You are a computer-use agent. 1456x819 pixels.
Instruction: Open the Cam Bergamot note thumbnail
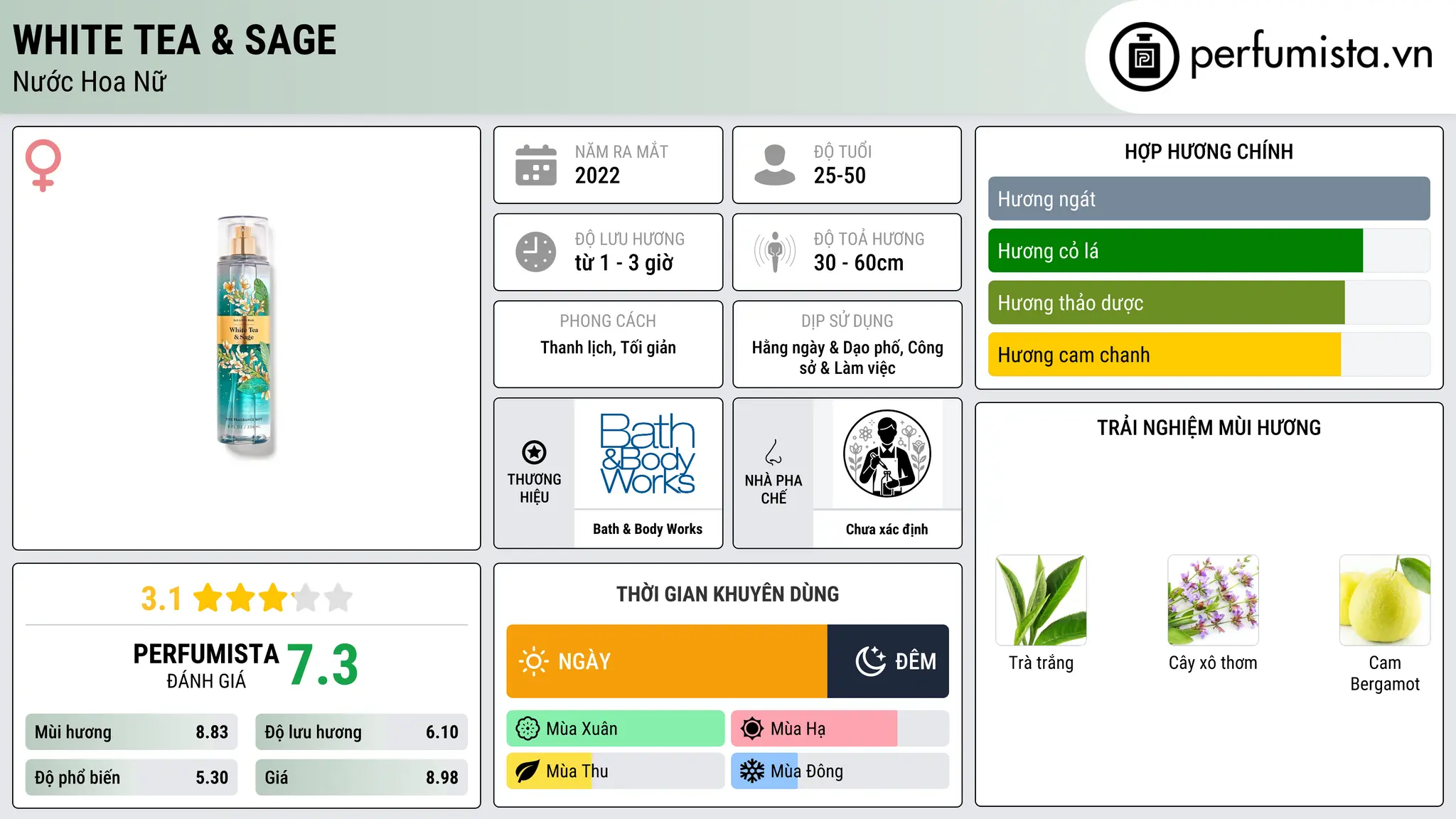coord(1385,600)
